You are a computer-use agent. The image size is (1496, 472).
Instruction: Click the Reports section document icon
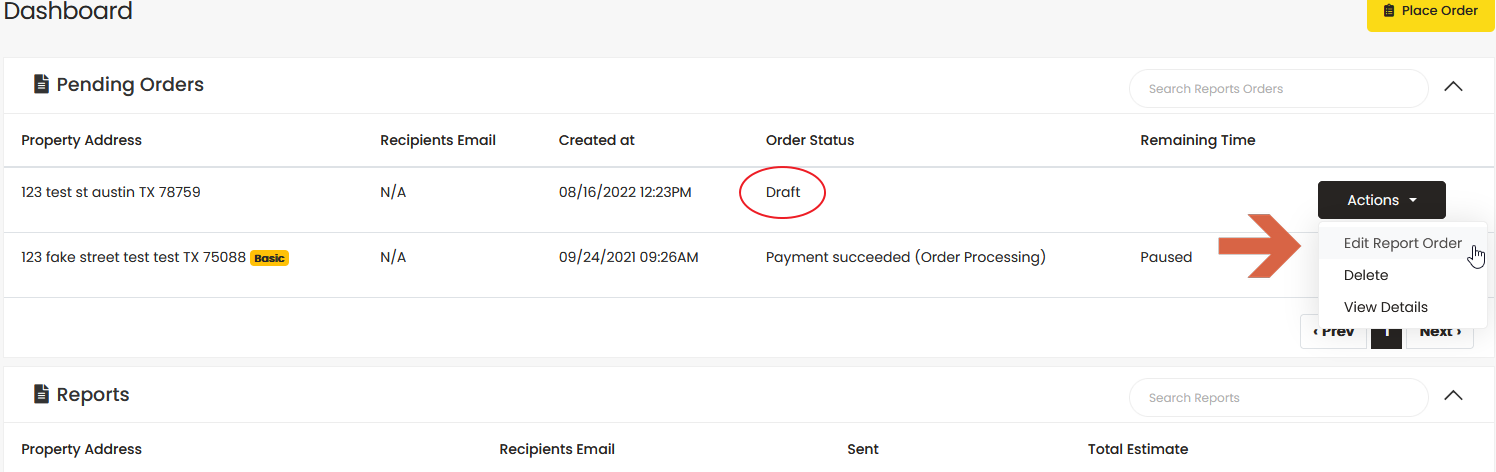(x=41, y=395)
